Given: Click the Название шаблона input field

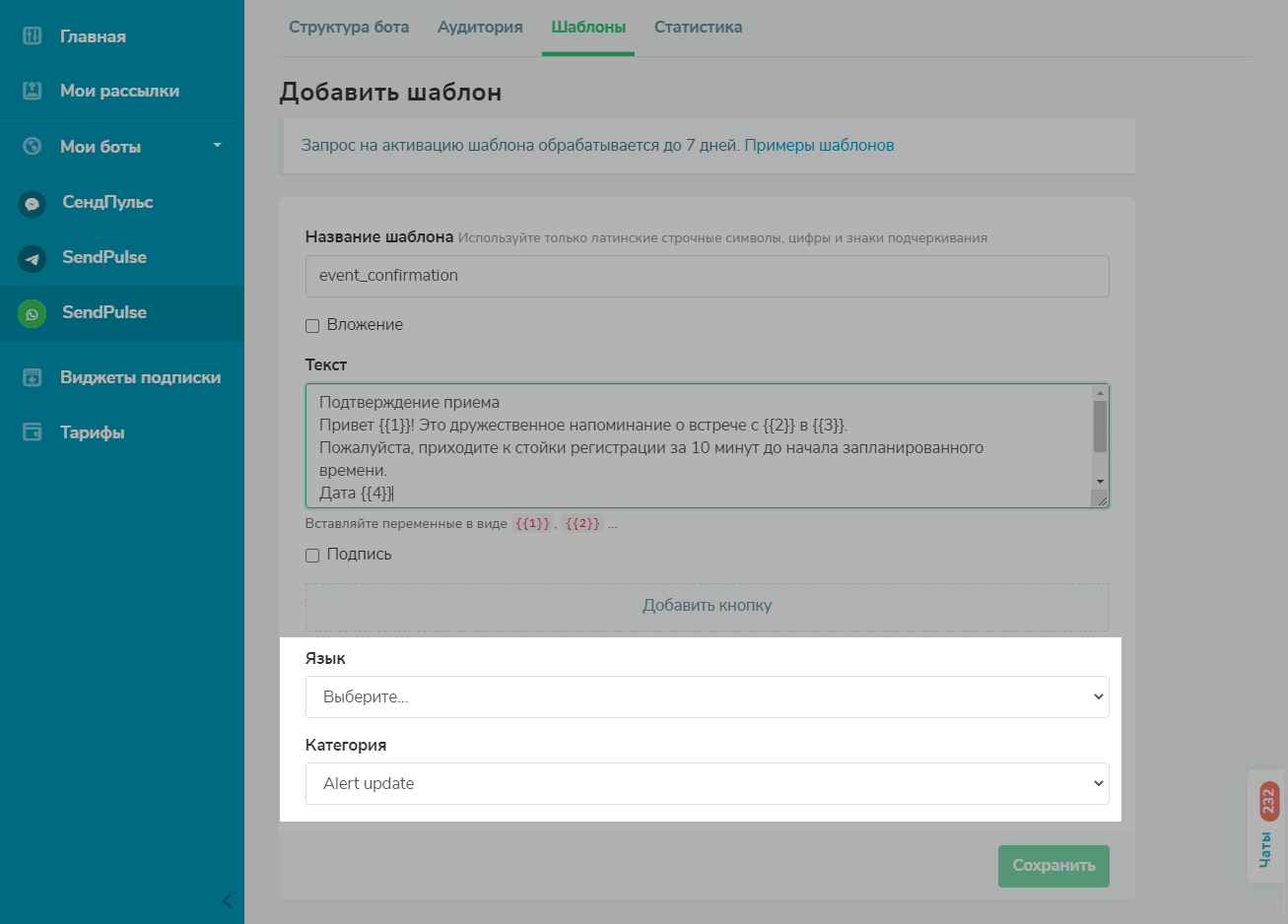Looking at the screenshot, I should (707, 276).
